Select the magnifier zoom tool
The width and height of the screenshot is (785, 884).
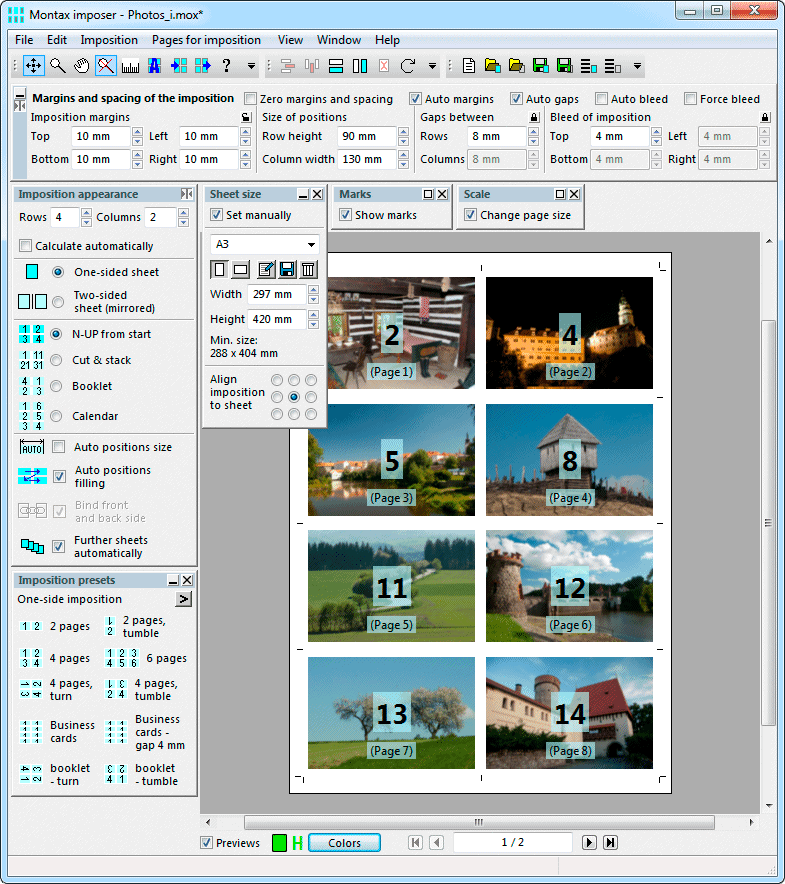[58, 66]
